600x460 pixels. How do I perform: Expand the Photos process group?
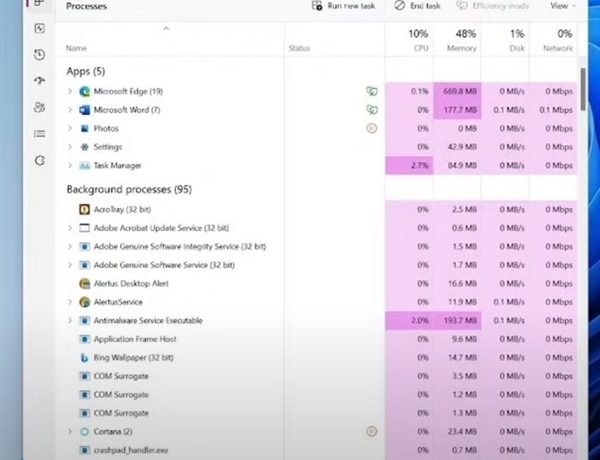pos(70,129)
